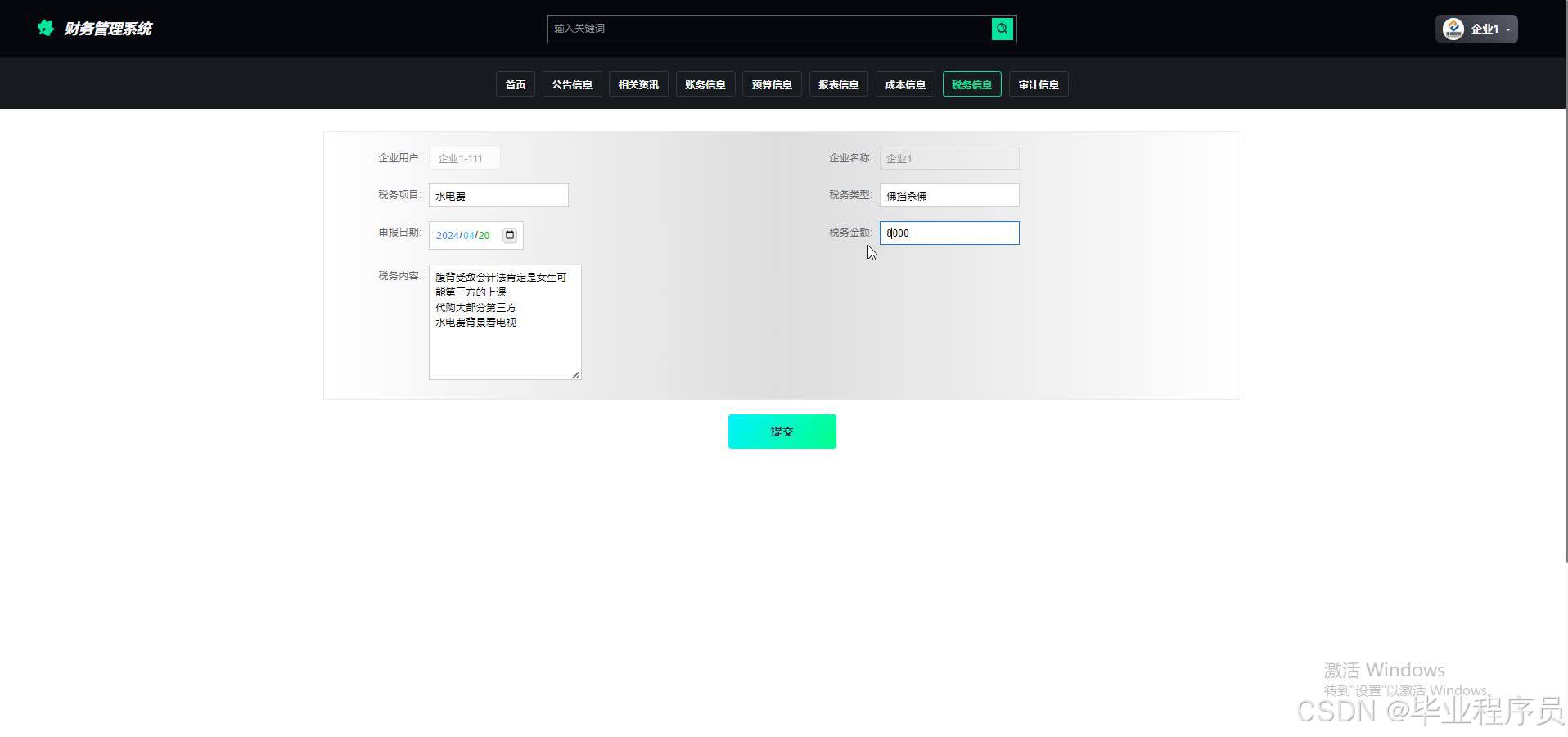
Task: Click the disabled 企业用户 field
Action: 465,158
